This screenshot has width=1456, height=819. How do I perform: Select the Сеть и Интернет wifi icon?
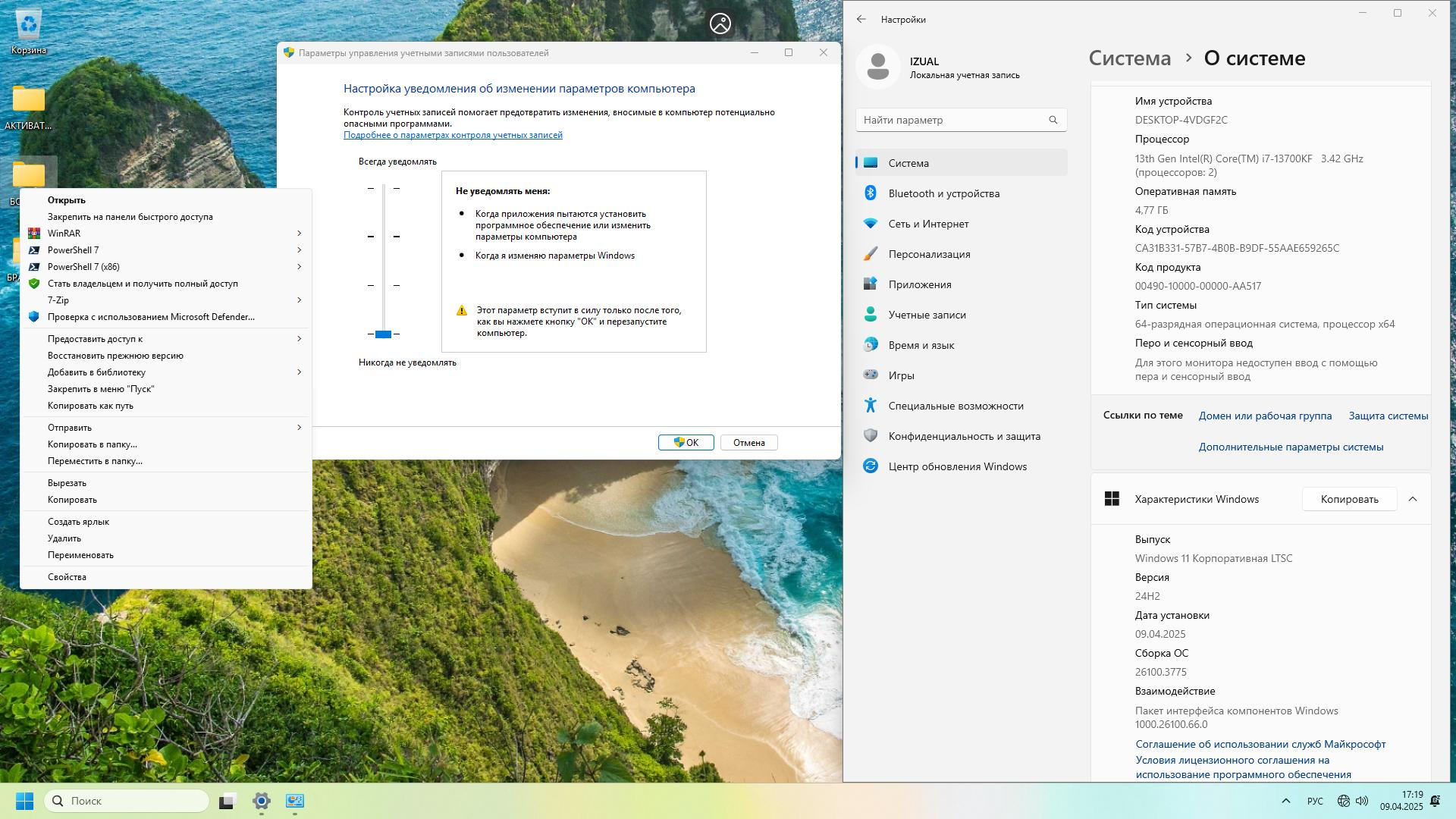tap(871, 224)
